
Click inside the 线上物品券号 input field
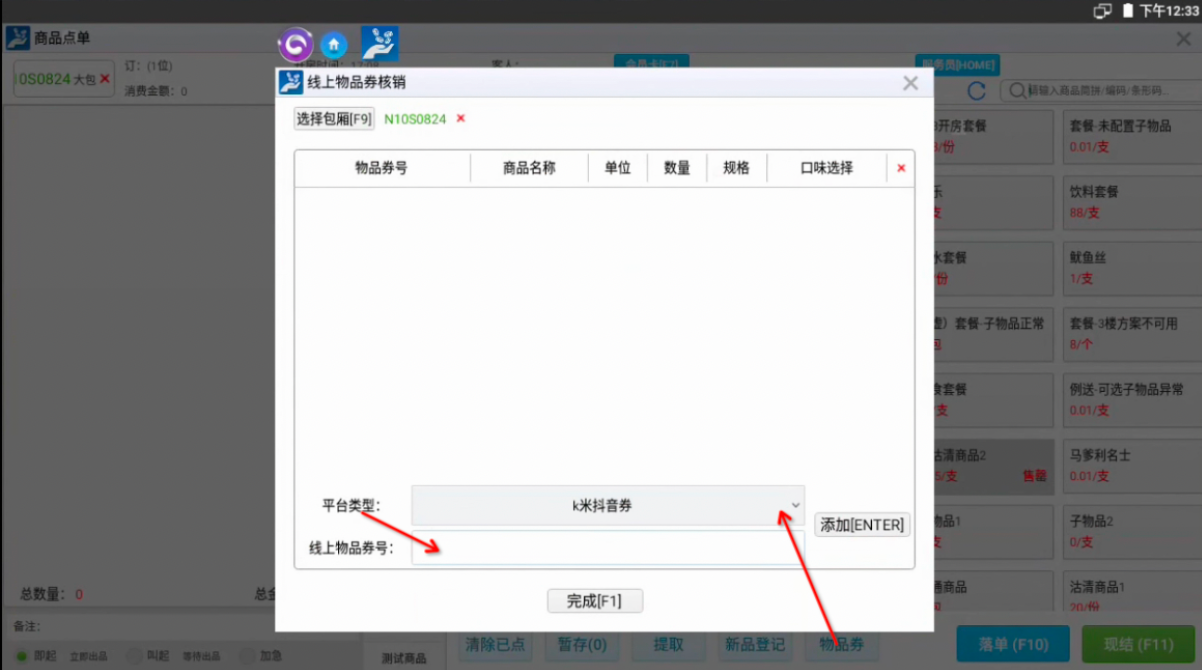coord(608,548)
